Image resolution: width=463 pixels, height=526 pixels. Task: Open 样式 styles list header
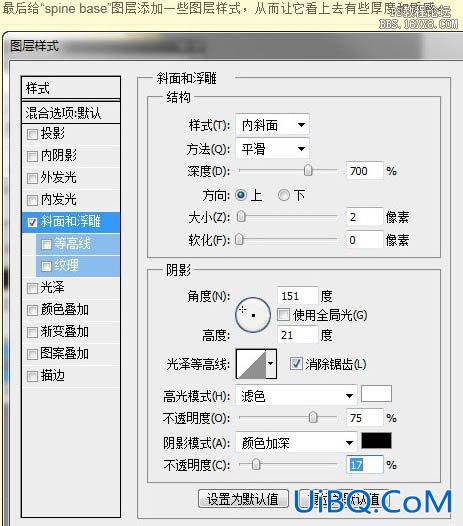coord(71,88)
